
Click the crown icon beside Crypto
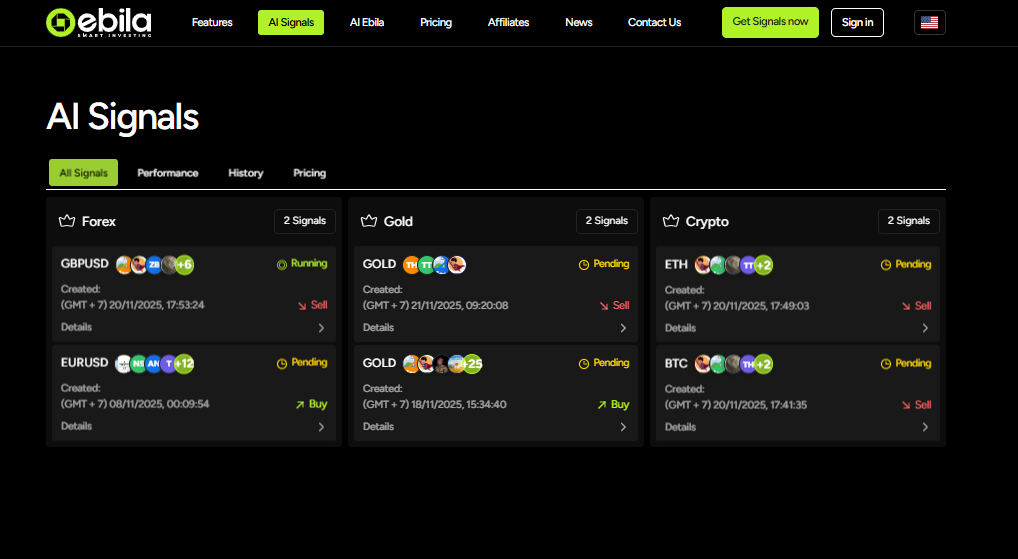[670, 221]
